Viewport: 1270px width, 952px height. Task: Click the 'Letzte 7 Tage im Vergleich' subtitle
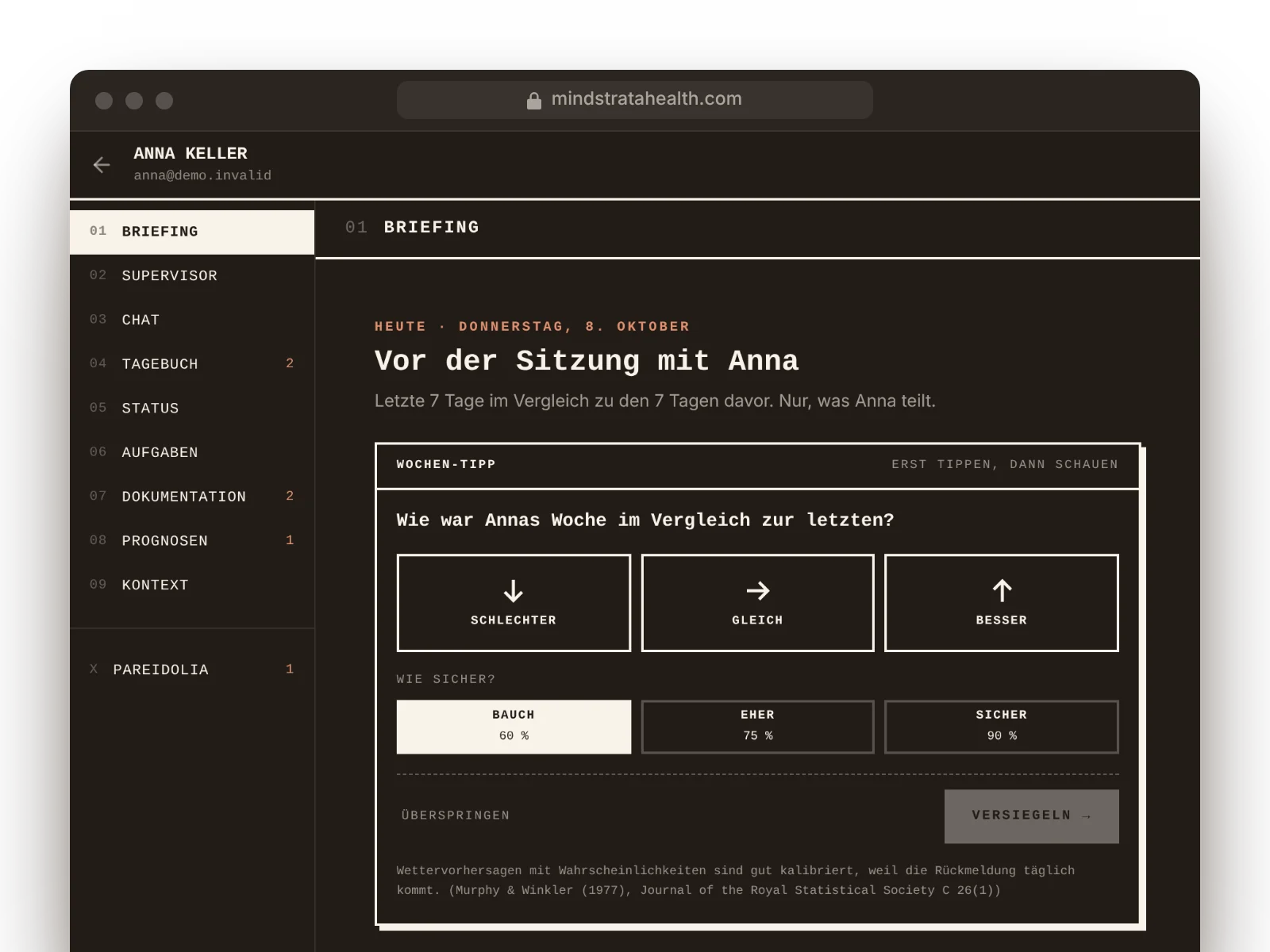point(655,401)
